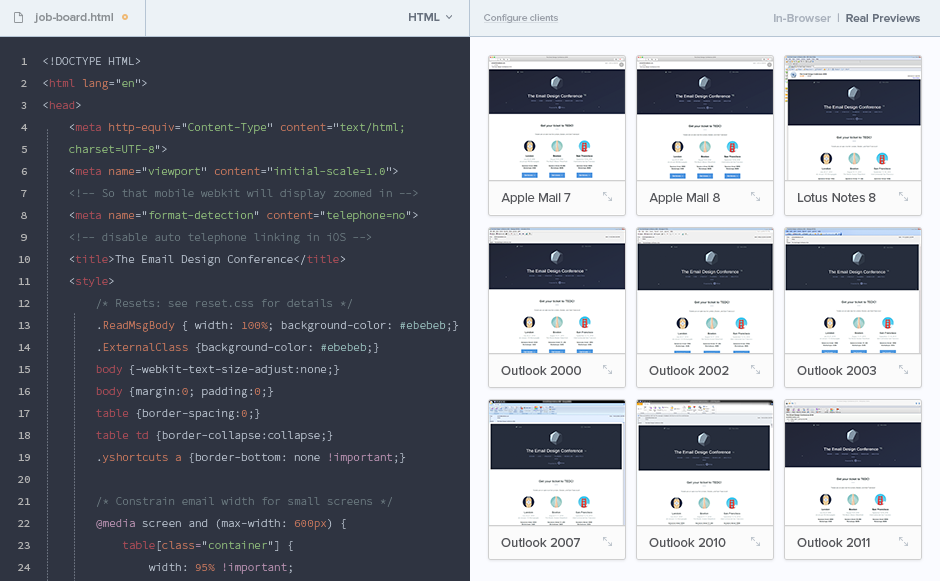
Task: Click the .yshortcuts a rule line
Action: point(251,457)
